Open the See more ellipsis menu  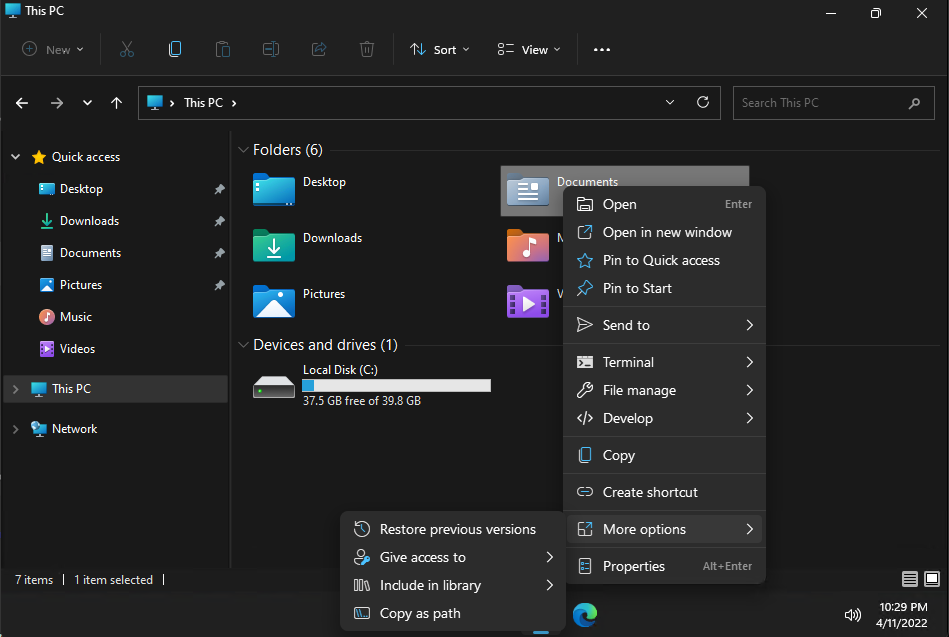pyautogui.click(x=601, y=49)
